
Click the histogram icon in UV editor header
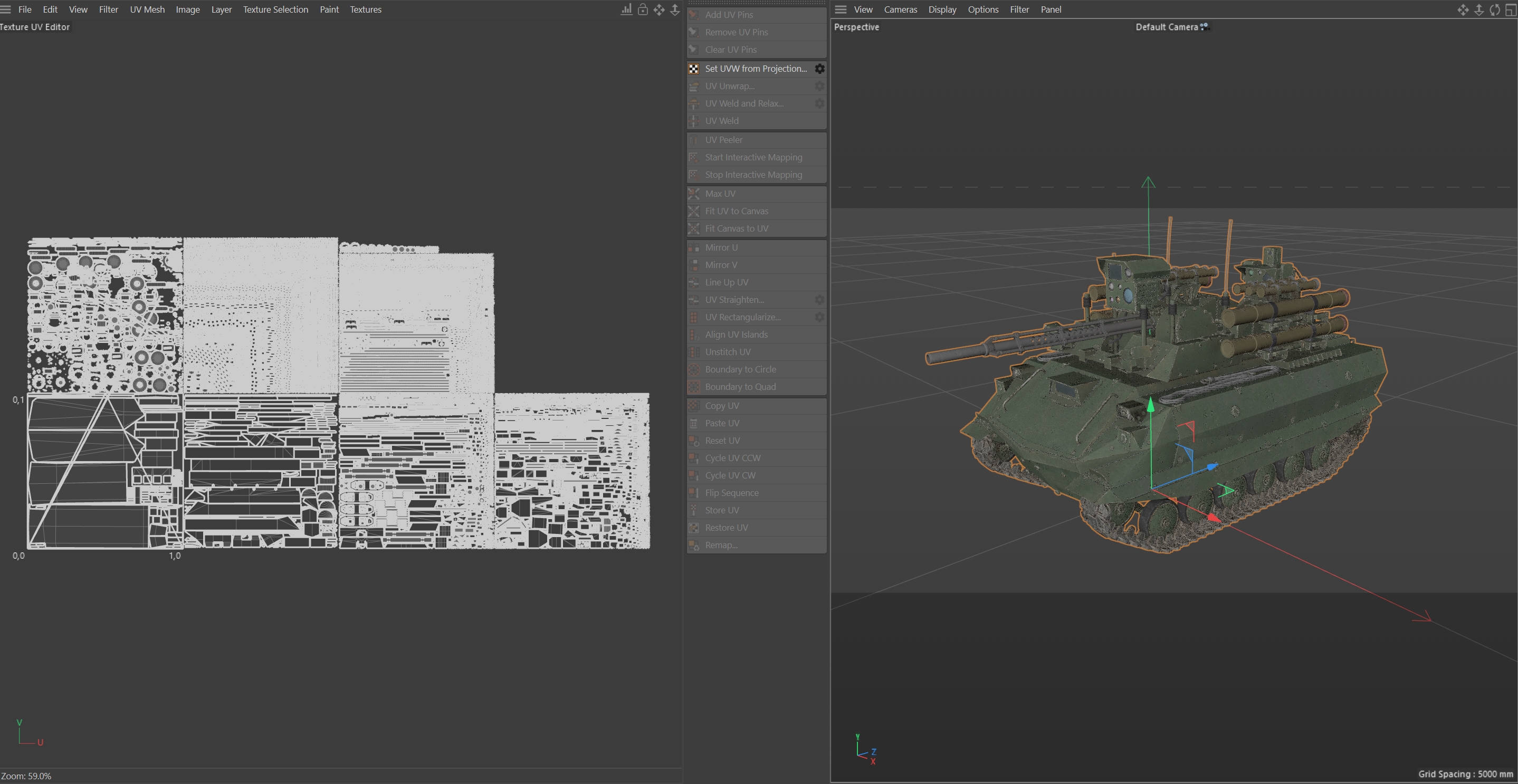pos(626,9)
